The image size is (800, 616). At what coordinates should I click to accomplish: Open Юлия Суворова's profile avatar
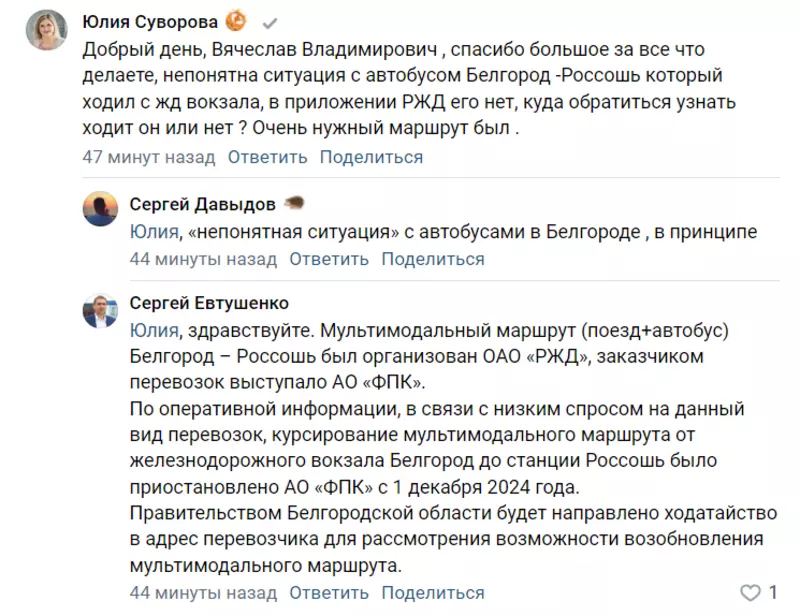[46, 30]
